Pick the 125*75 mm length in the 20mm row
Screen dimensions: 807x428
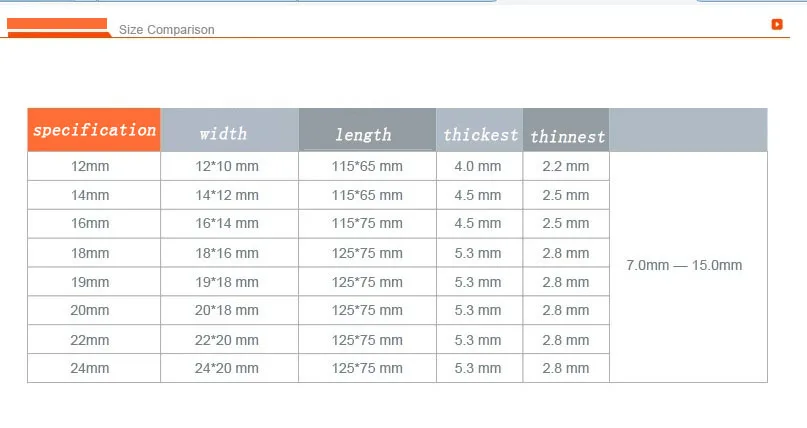[x=367, y=310]
